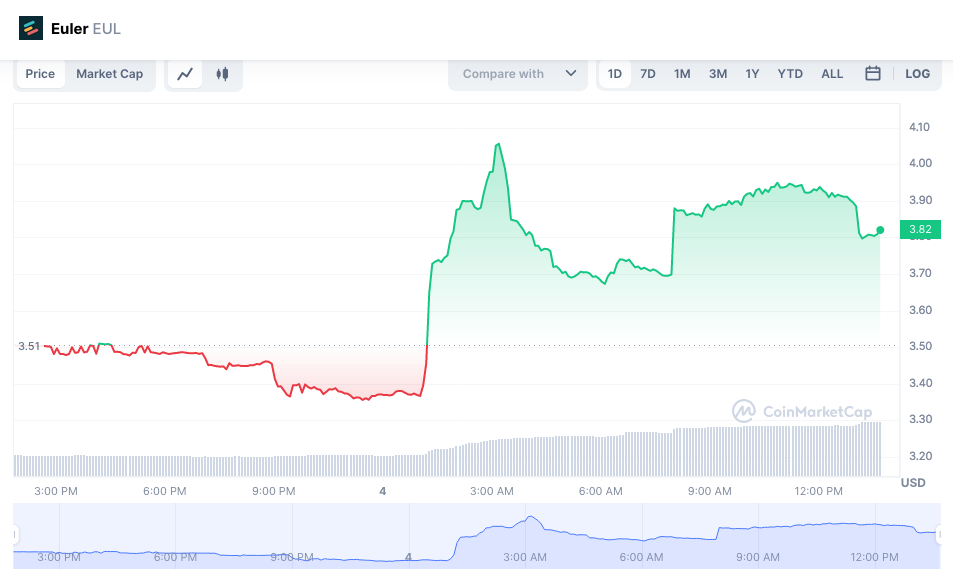
Task: Open the Compare with dropdown
Action: [x=518, y=74]
